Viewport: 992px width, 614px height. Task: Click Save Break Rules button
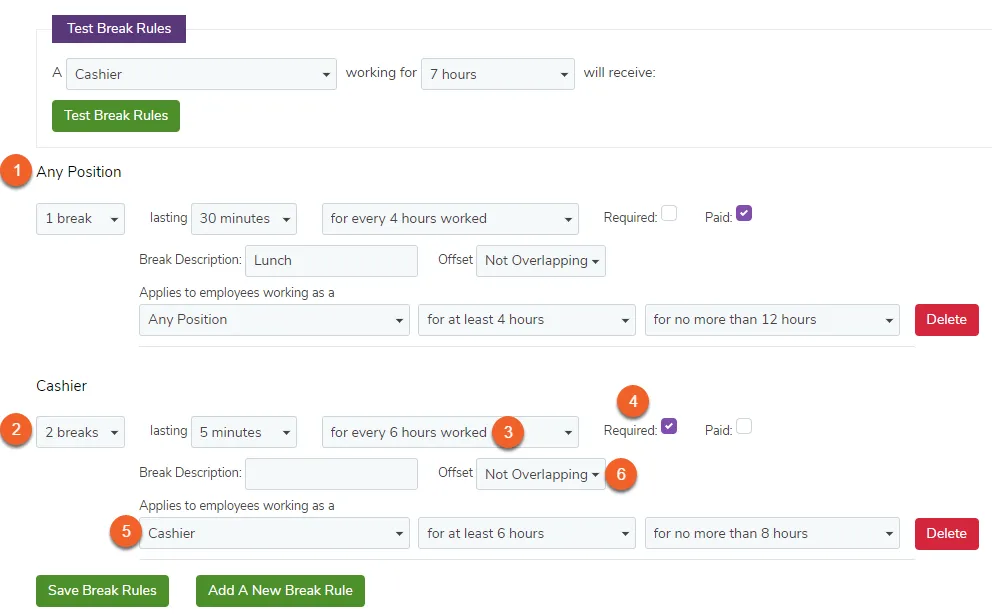tap(102, 591)
